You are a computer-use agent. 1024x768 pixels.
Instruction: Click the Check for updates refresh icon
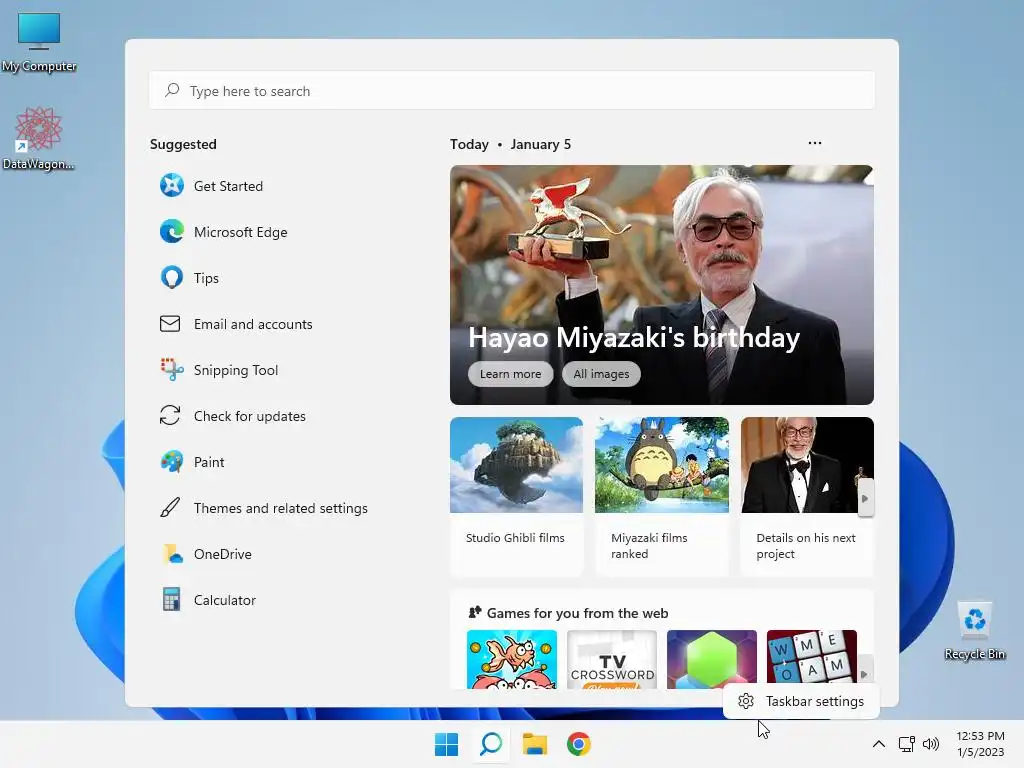[x=170, y=415]
